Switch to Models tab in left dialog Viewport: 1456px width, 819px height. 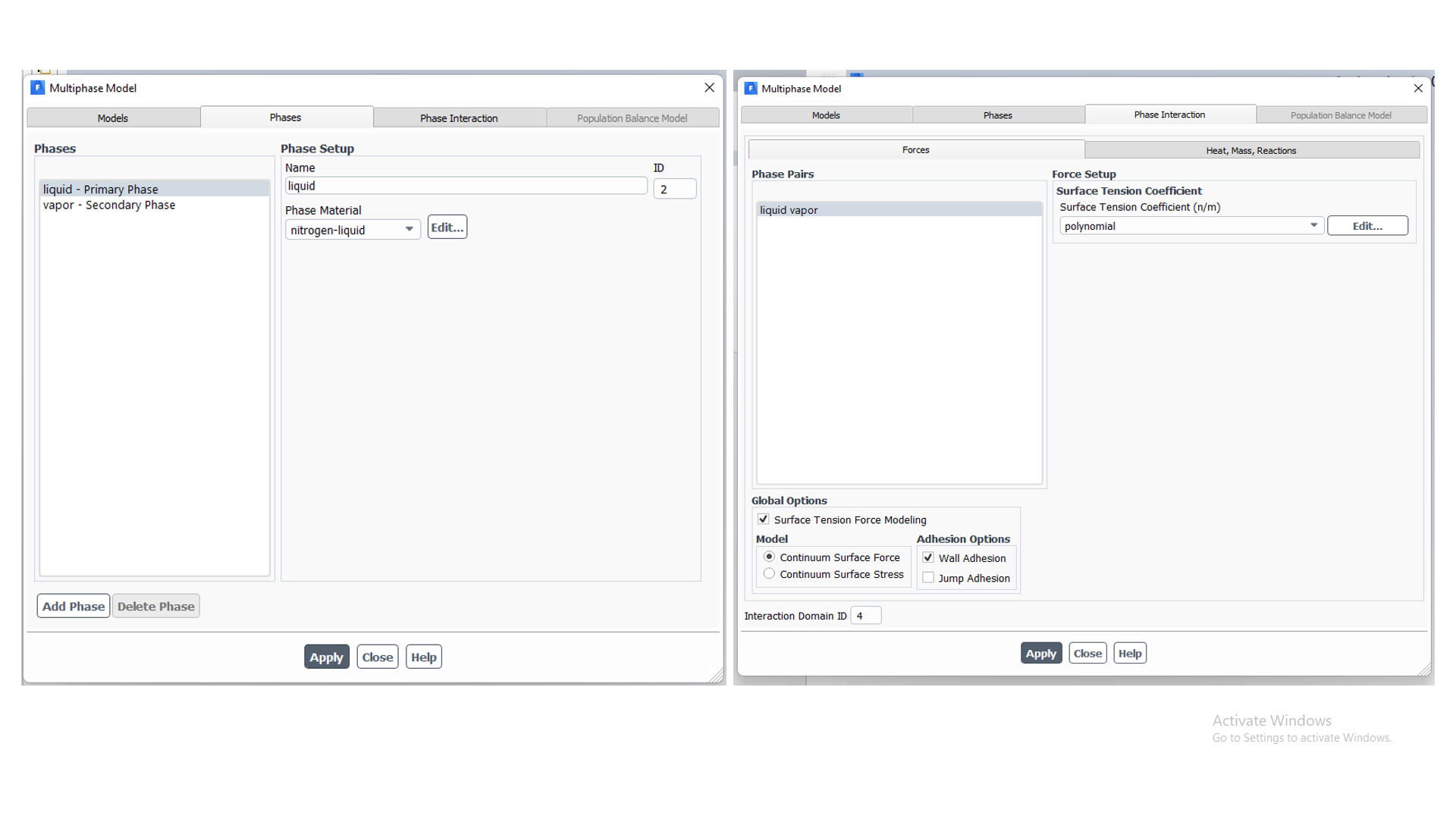click(113, 118)
